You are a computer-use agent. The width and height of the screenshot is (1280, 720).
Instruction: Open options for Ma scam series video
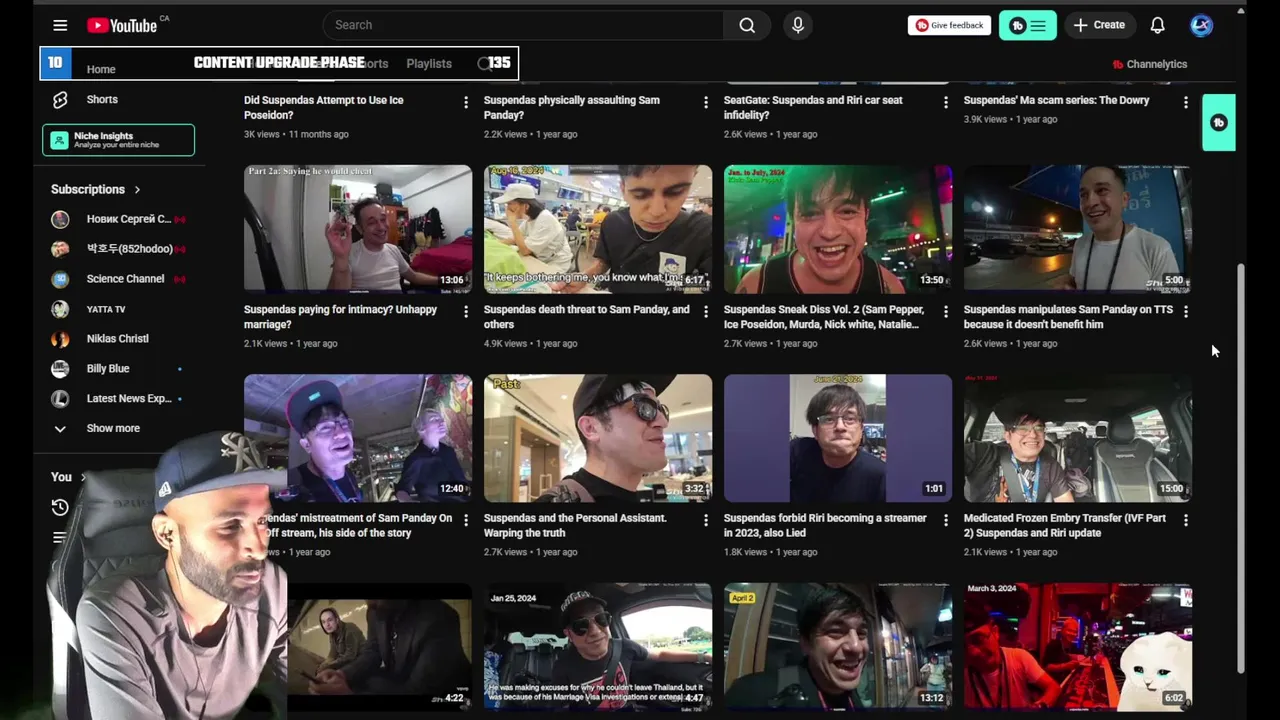pos(1185,102)
